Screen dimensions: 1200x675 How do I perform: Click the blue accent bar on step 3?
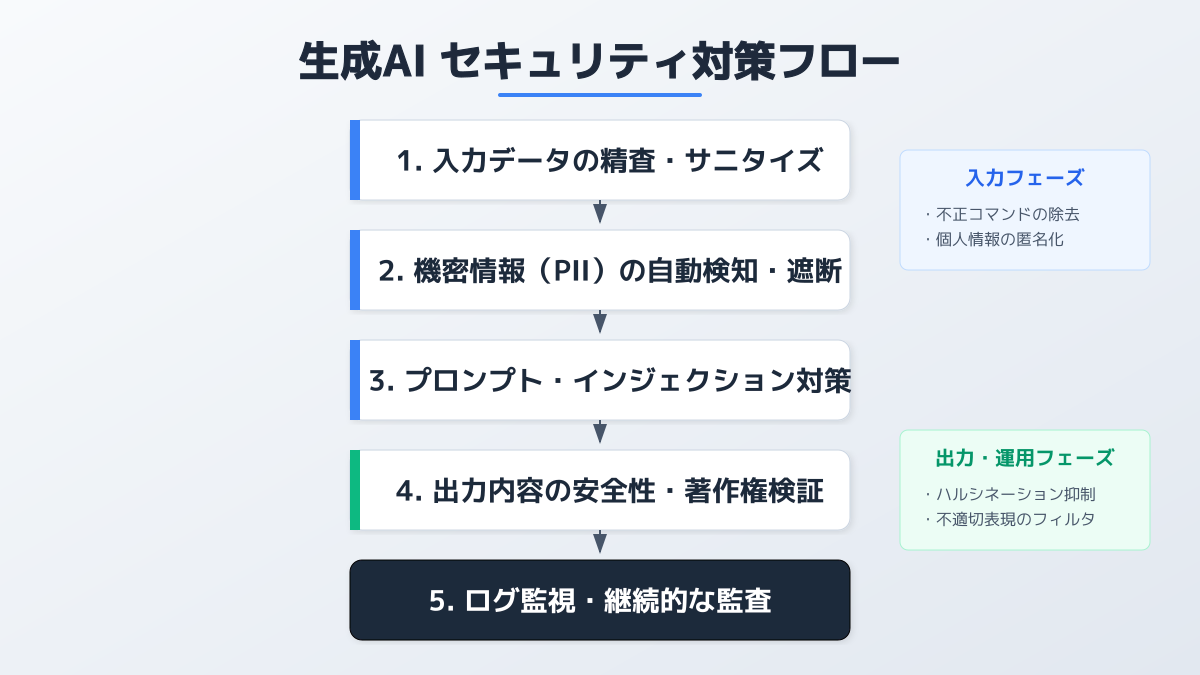(355, 380)
